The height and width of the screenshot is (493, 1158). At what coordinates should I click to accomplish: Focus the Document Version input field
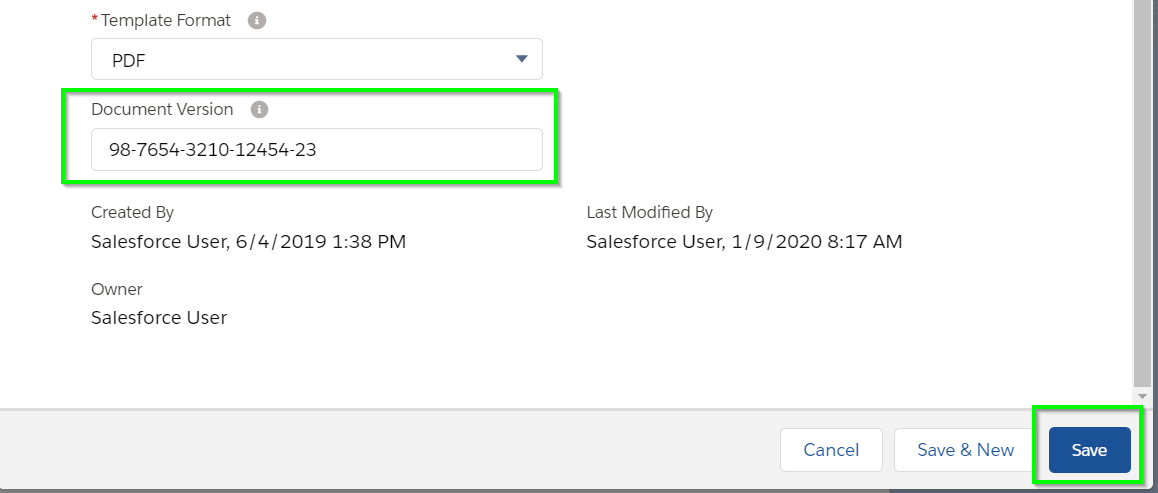[x=317, y=150]
